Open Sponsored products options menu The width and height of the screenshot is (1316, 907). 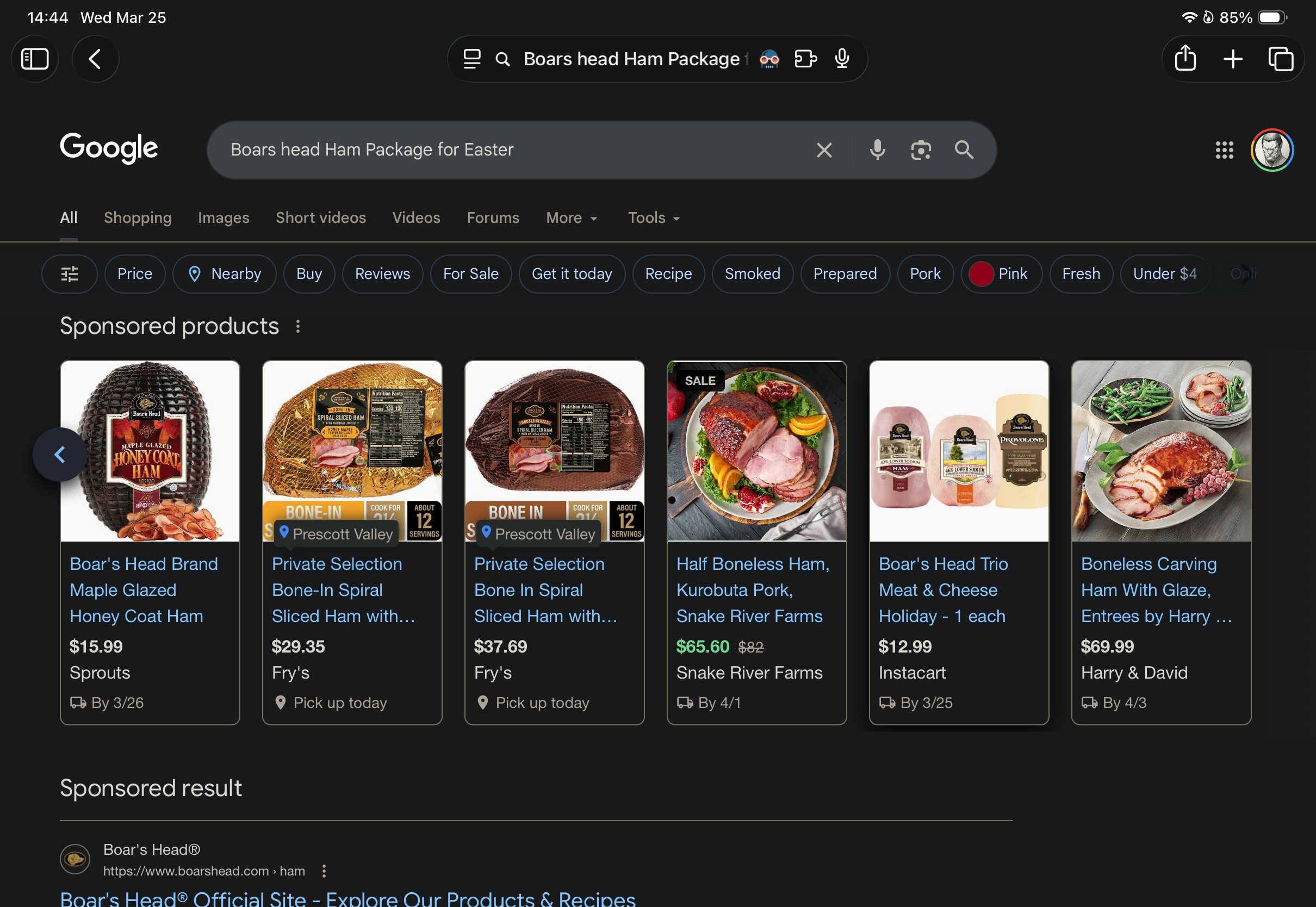coord(298,326)
